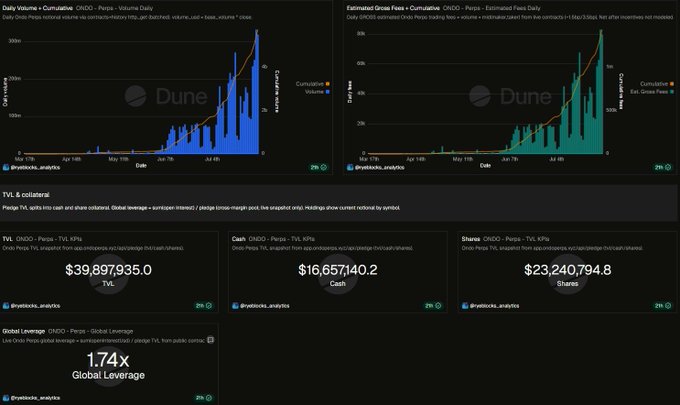
Task: Visit @ryeblocks_analytics profile from the Shares card
Action: point(494,306)
